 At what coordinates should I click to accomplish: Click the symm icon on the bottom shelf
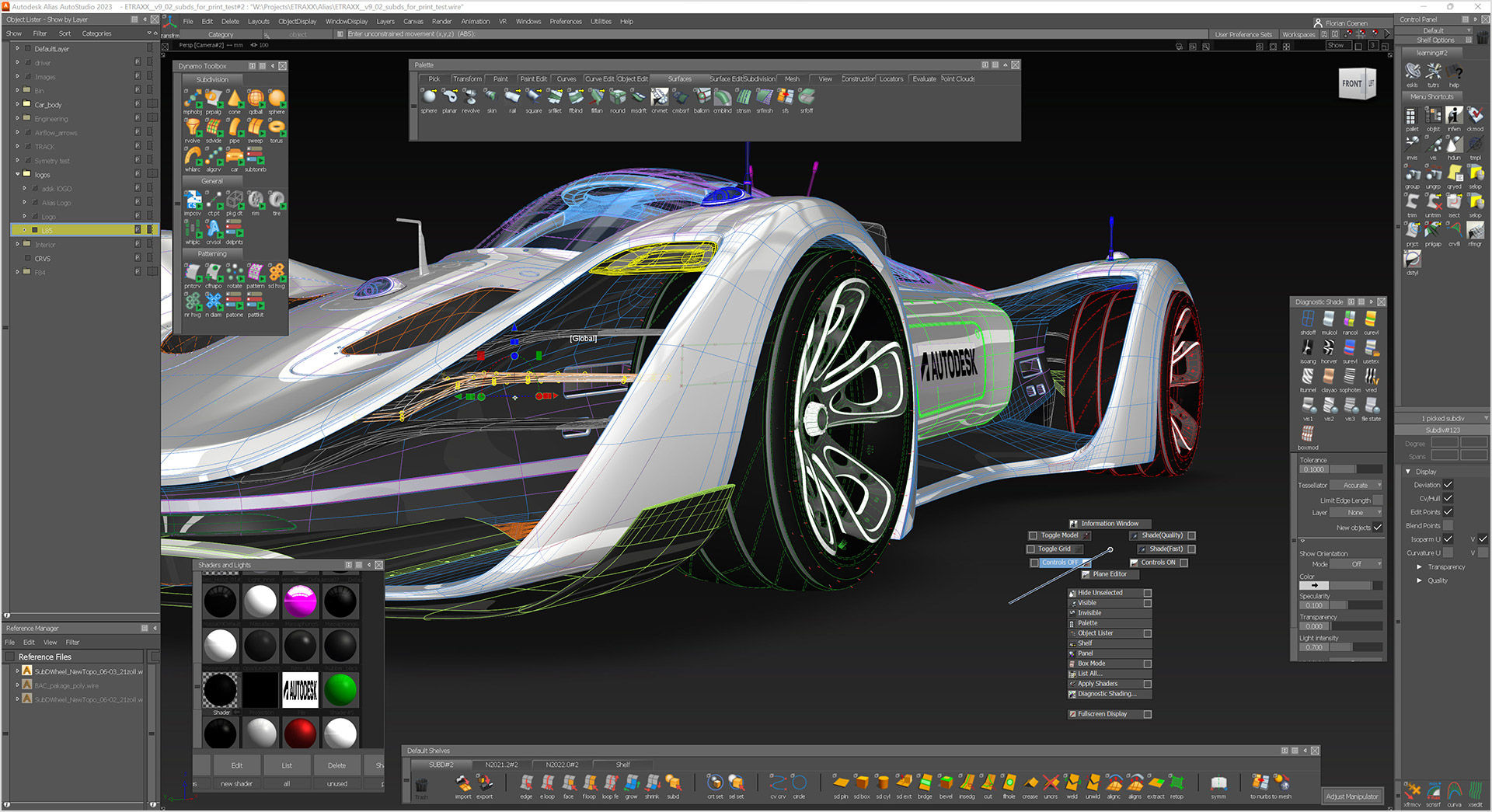click(x=1219, y=783)
